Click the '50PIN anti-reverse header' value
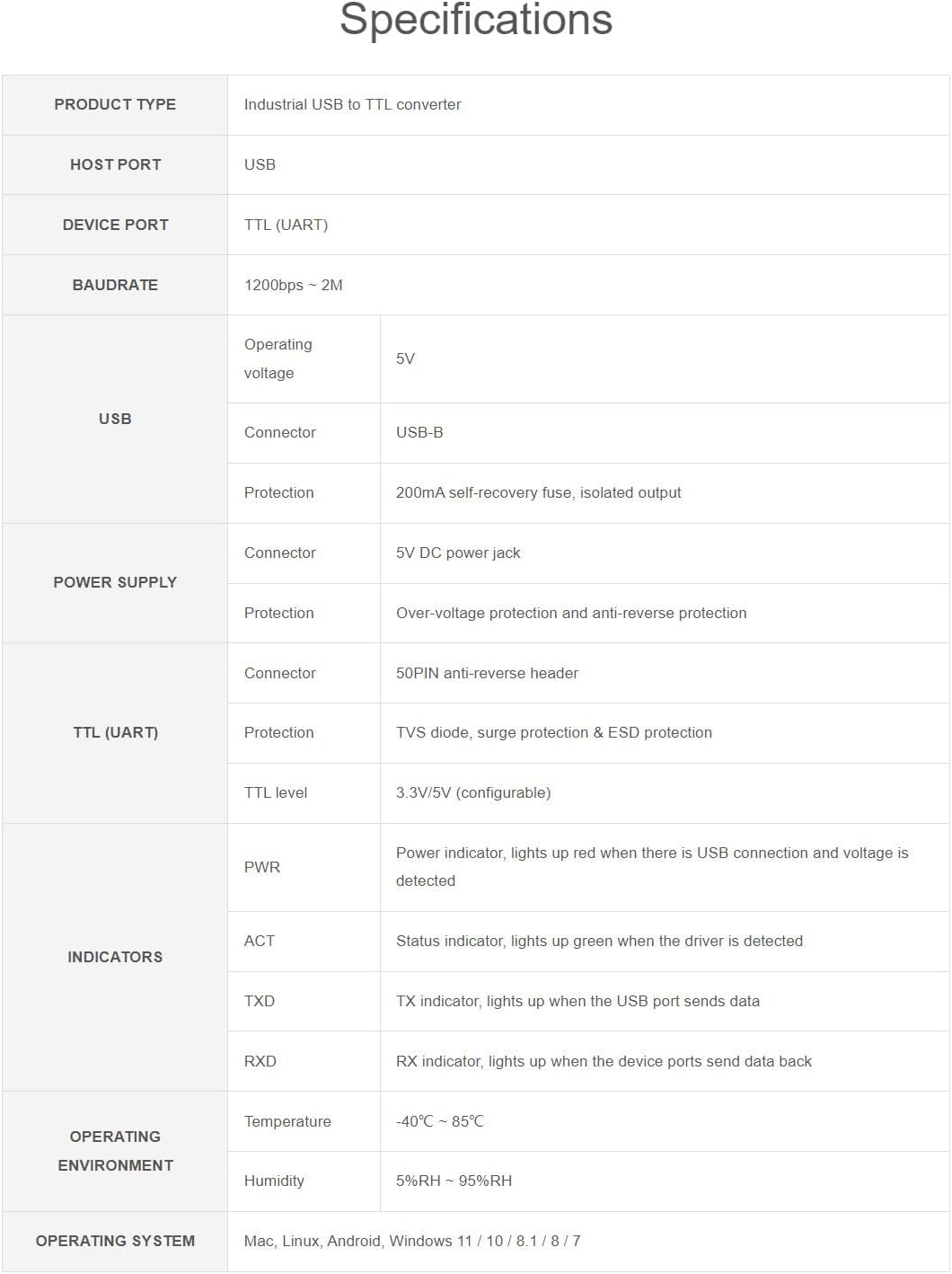This screenshot has height=1274, width=952. (x=487, y=673)
